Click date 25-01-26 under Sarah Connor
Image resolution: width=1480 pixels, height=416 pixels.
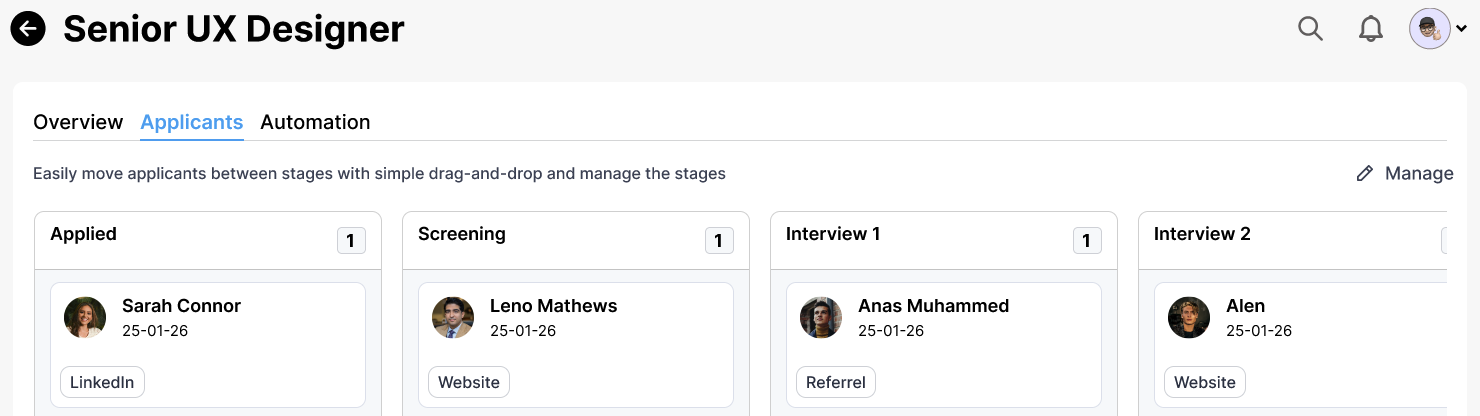click(155, 331)
